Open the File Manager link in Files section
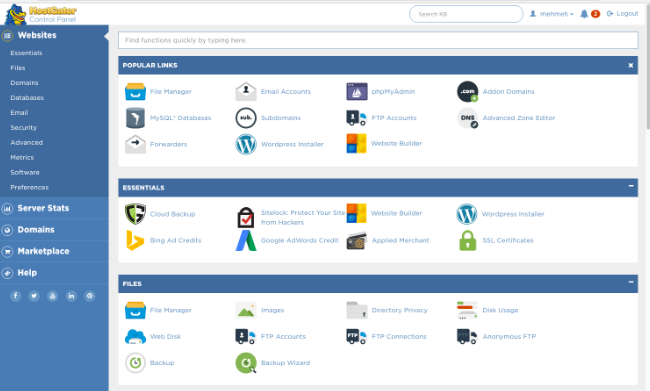The width and height of the screenshot is (650, 391). tap(171, 310)
